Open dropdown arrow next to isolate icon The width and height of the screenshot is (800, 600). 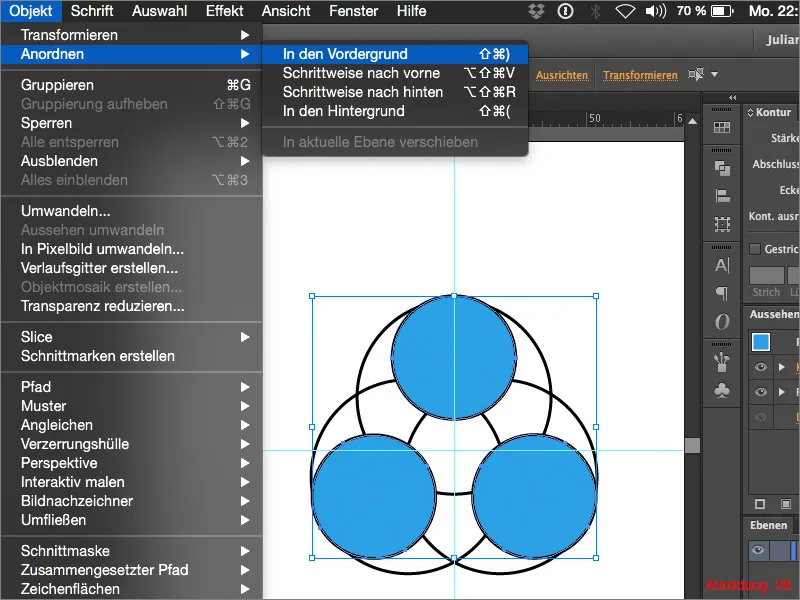(x=715, y=74)
